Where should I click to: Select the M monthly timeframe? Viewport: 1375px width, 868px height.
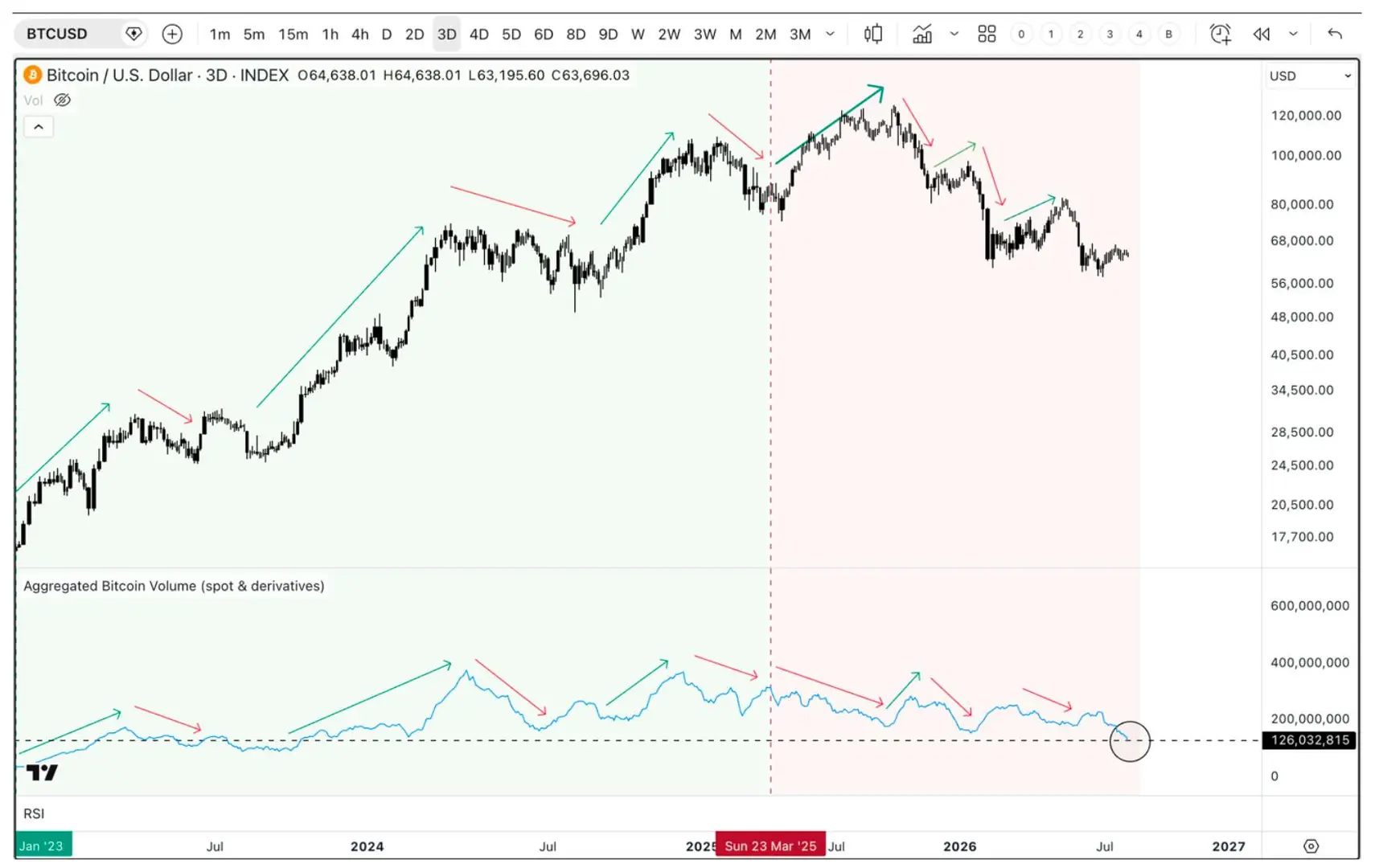735,35
